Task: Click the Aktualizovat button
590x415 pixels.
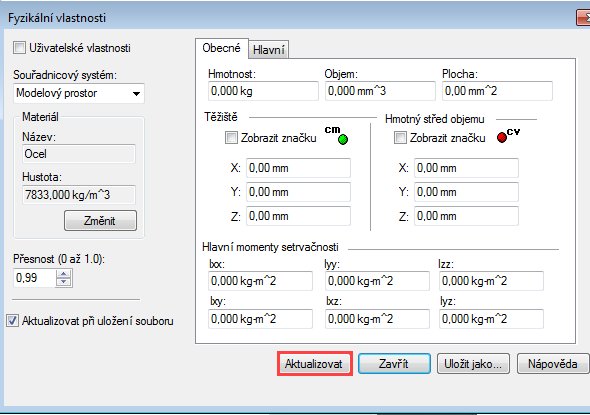Action: (314, 364)
